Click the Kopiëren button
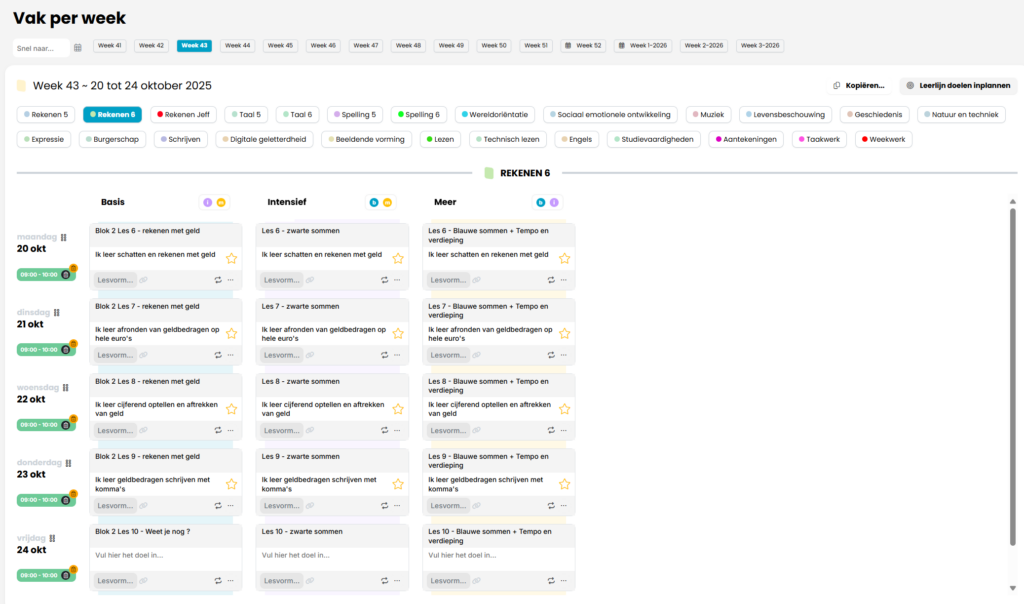This screenshot has height=604, width=1024. tap(859, 86)
